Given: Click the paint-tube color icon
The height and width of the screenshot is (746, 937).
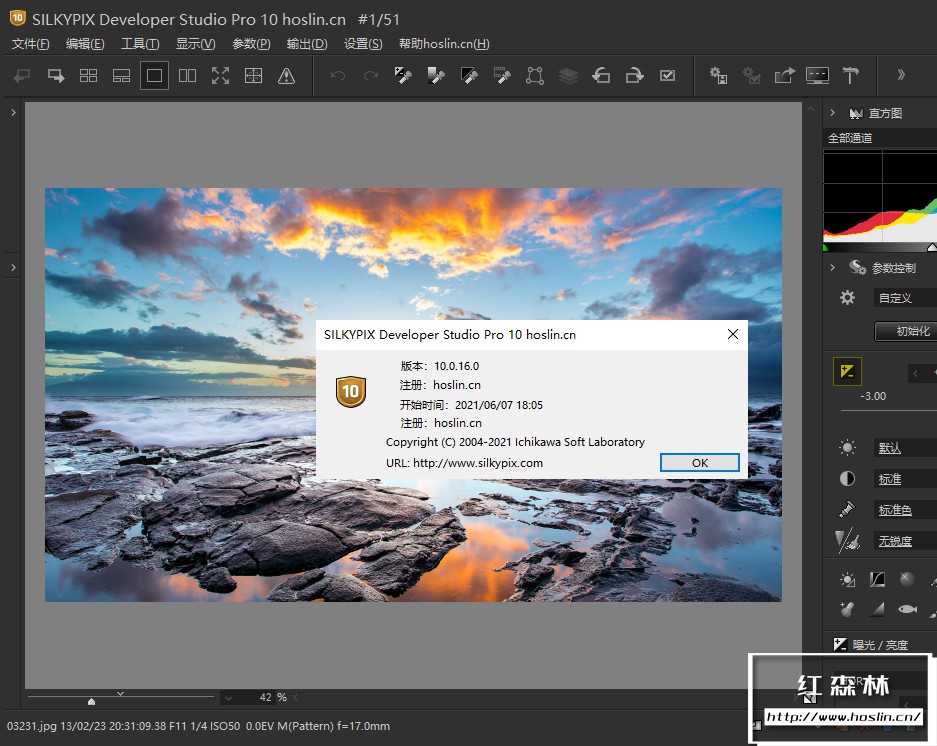Looking at the screenshot, I should coord(847,509).
